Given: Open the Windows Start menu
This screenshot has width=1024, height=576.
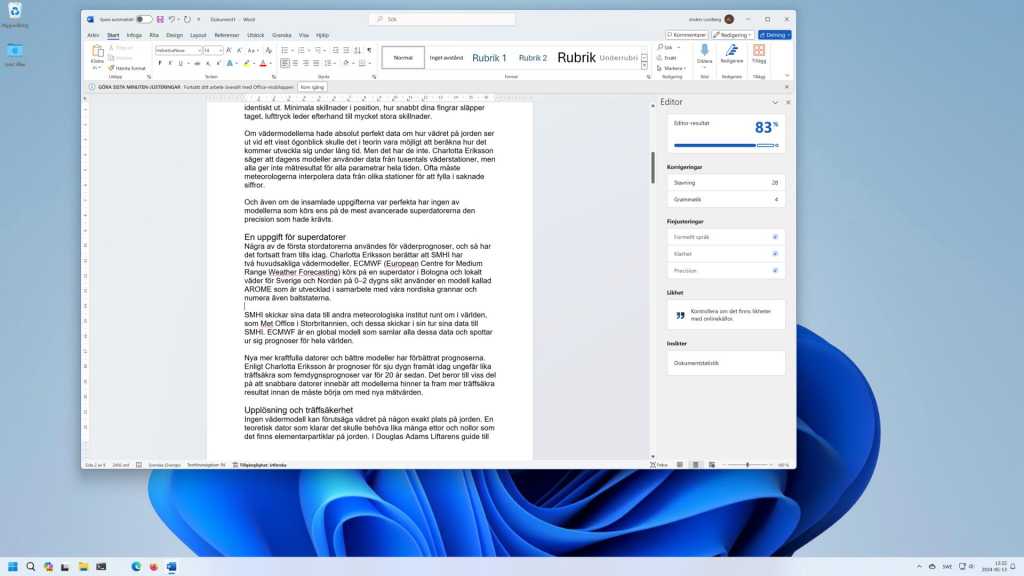Looking at the screenshot, I should (12, 566).
